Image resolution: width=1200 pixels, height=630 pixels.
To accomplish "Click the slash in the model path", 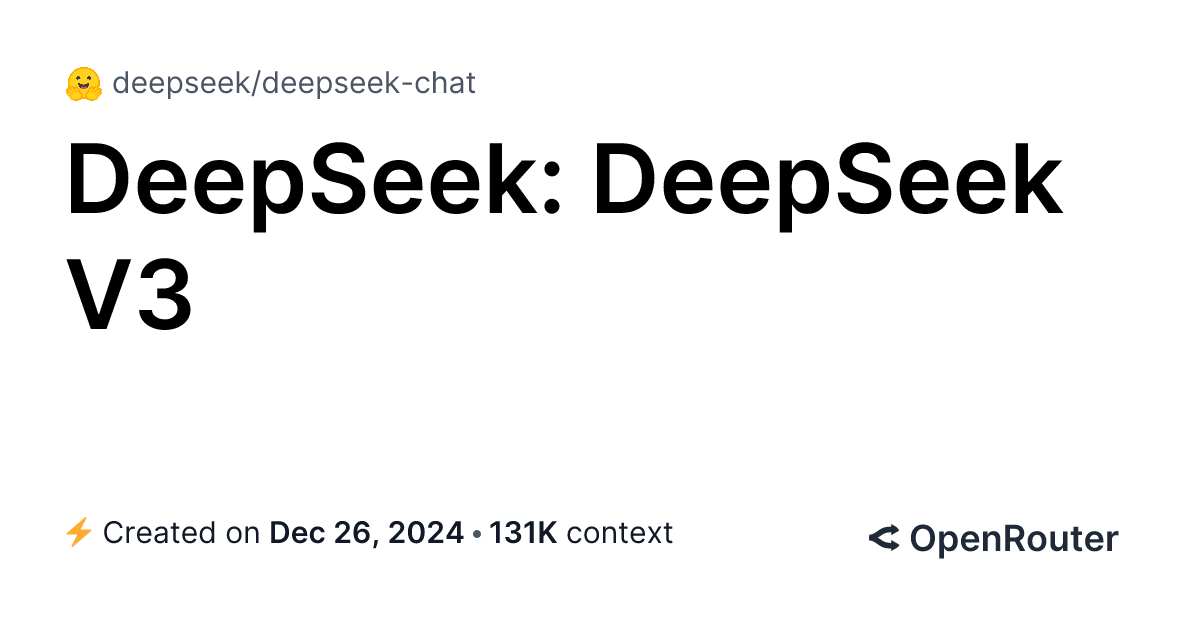I will (x=262, y=83).
